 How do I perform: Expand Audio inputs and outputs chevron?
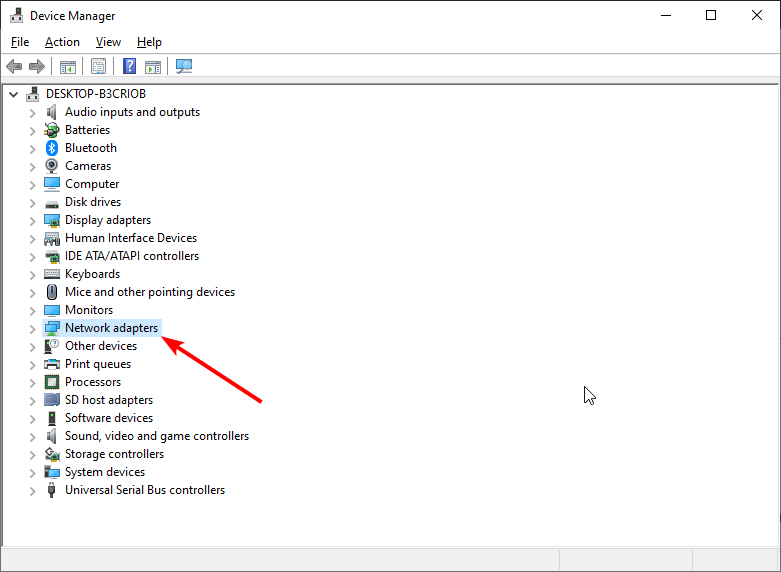[x=32, y=113]
